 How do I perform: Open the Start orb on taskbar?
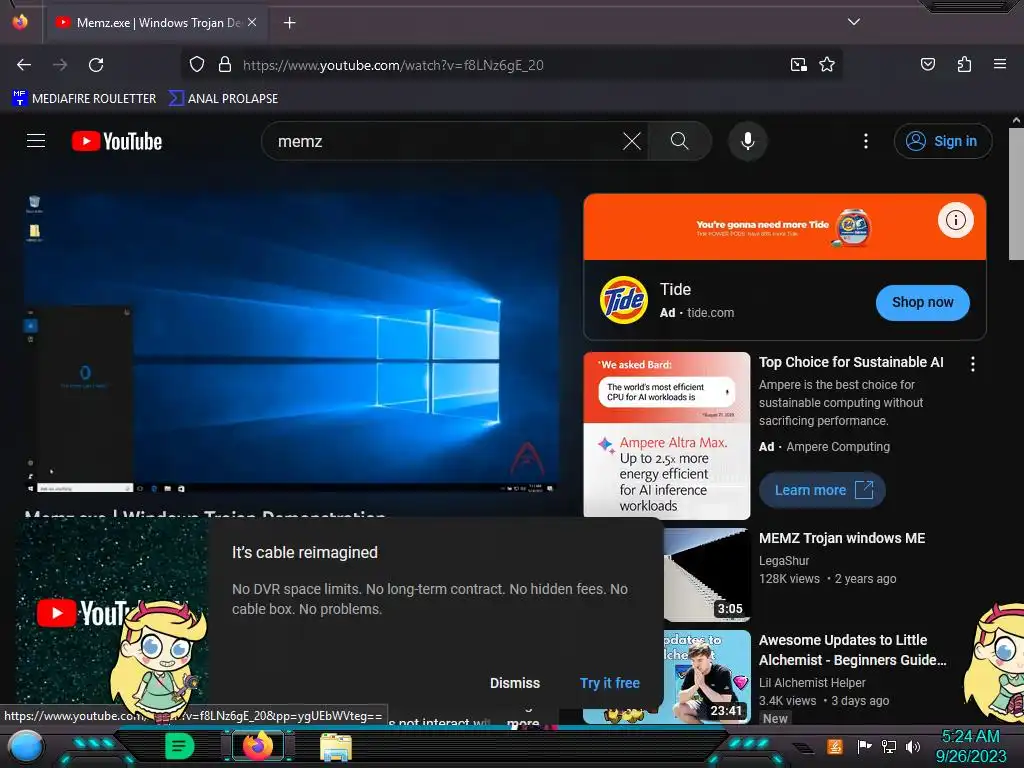click(26, 748)
